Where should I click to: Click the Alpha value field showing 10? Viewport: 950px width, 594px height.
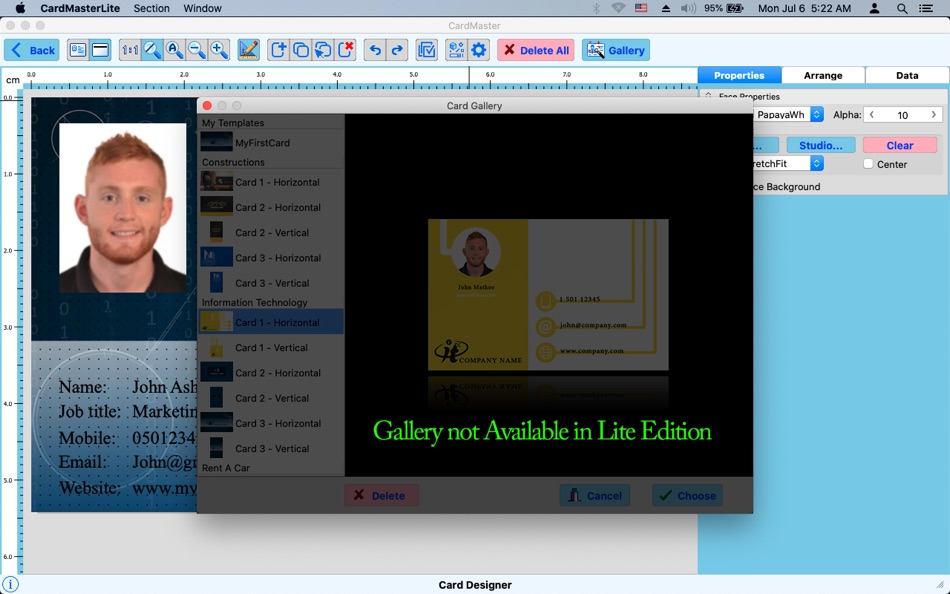903,115
